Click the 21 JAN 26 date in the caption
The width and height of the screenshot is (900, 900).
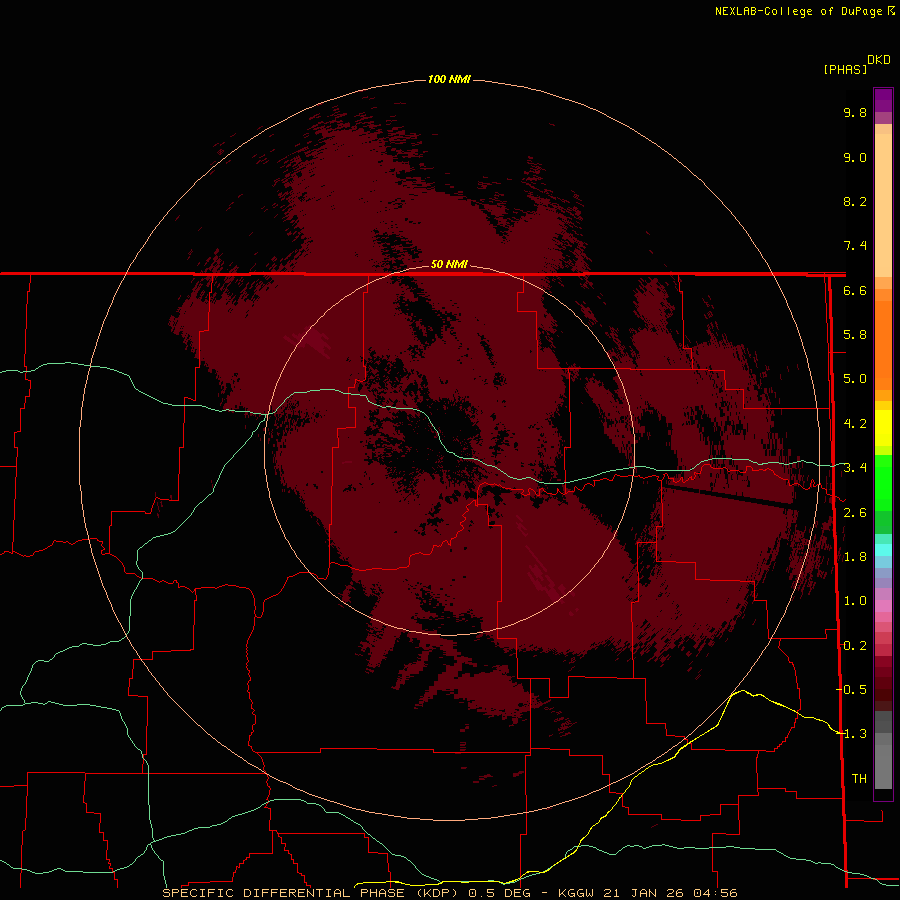(x=642, y=893)
